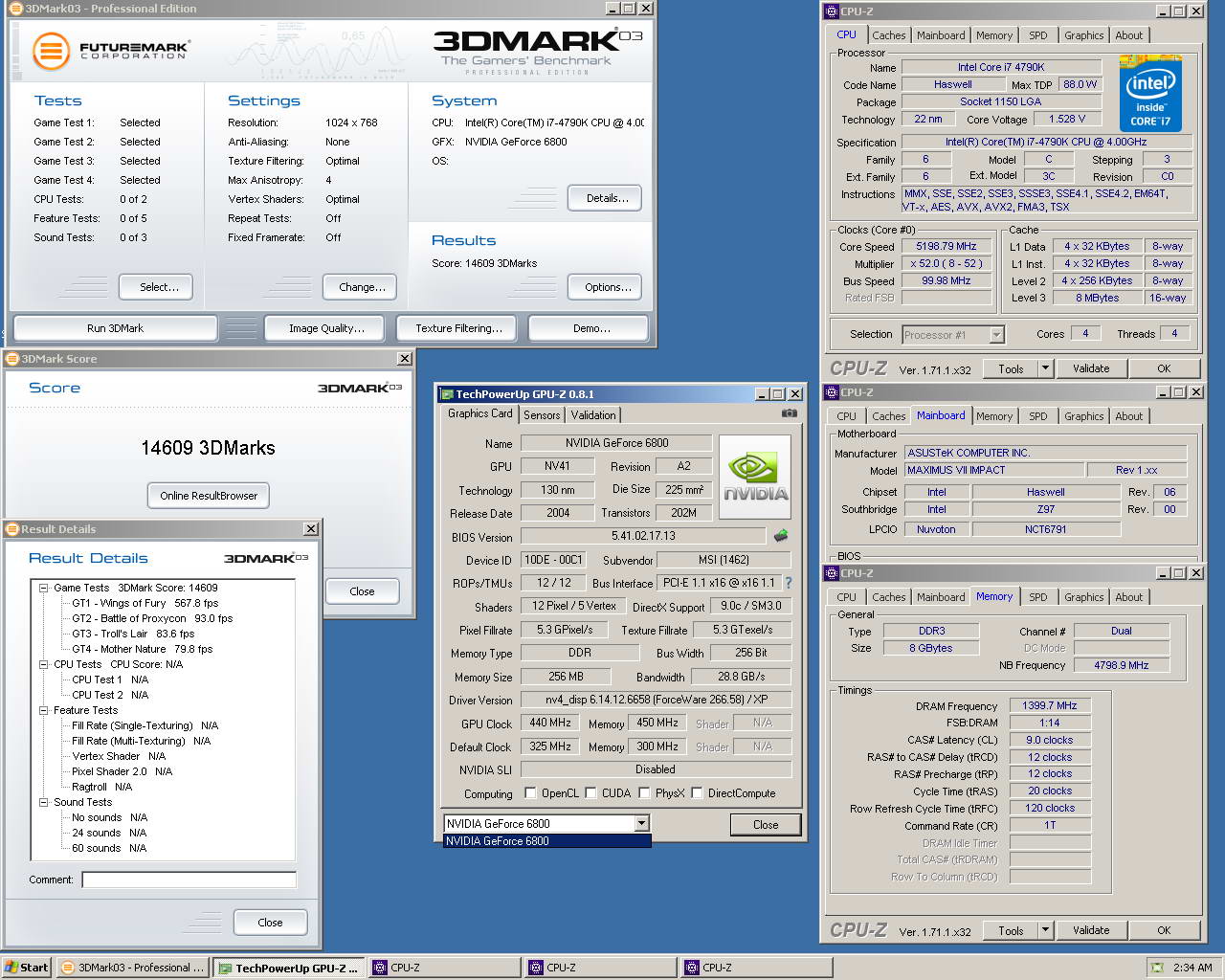The width and height of the screenshot is (1225, 980).
Task: Open the Windows Start button
Action: pos(26,968)
